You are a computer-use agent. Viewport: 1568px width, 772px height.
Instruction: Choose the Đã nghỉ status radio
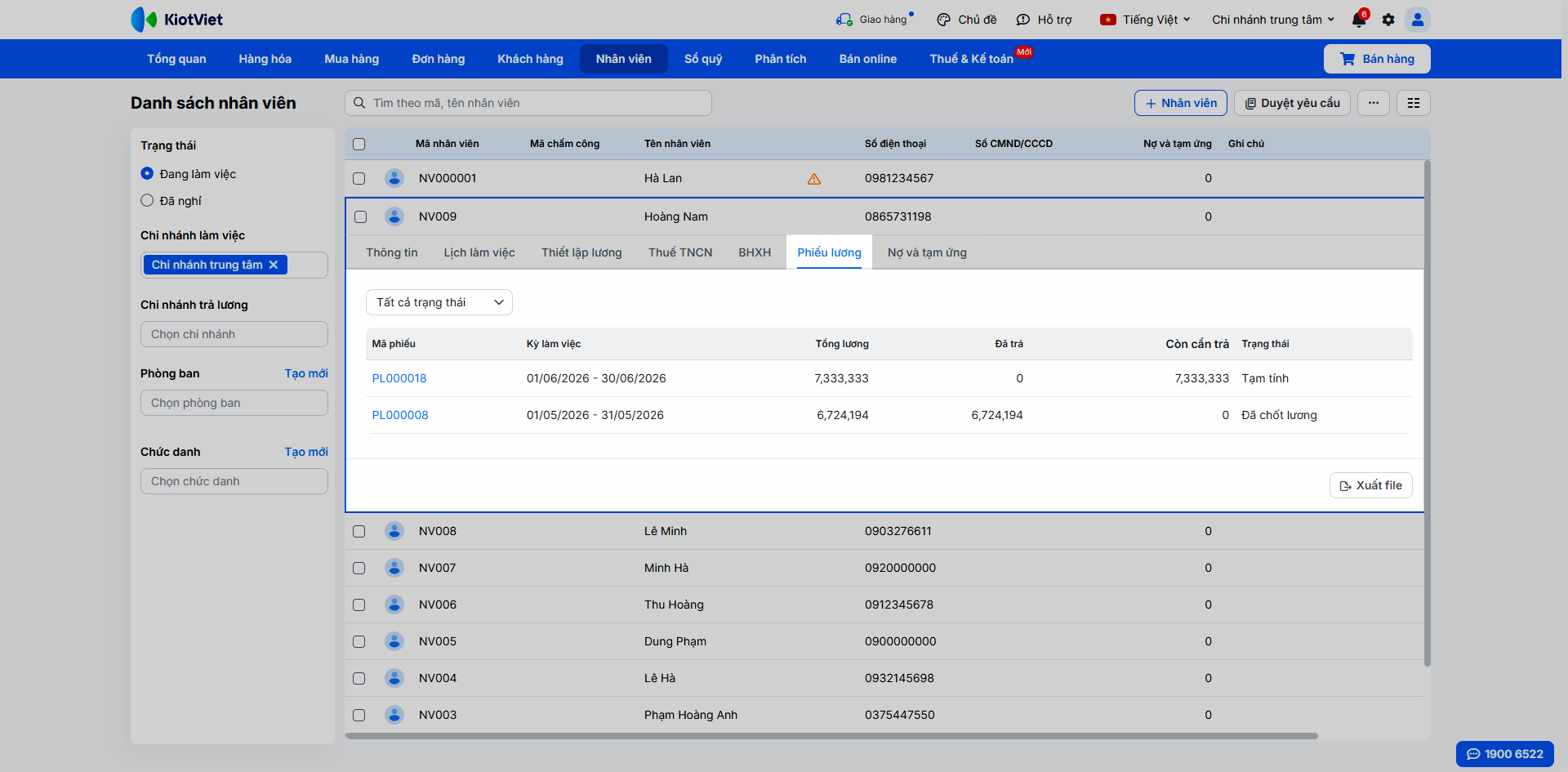click(147, 200)
